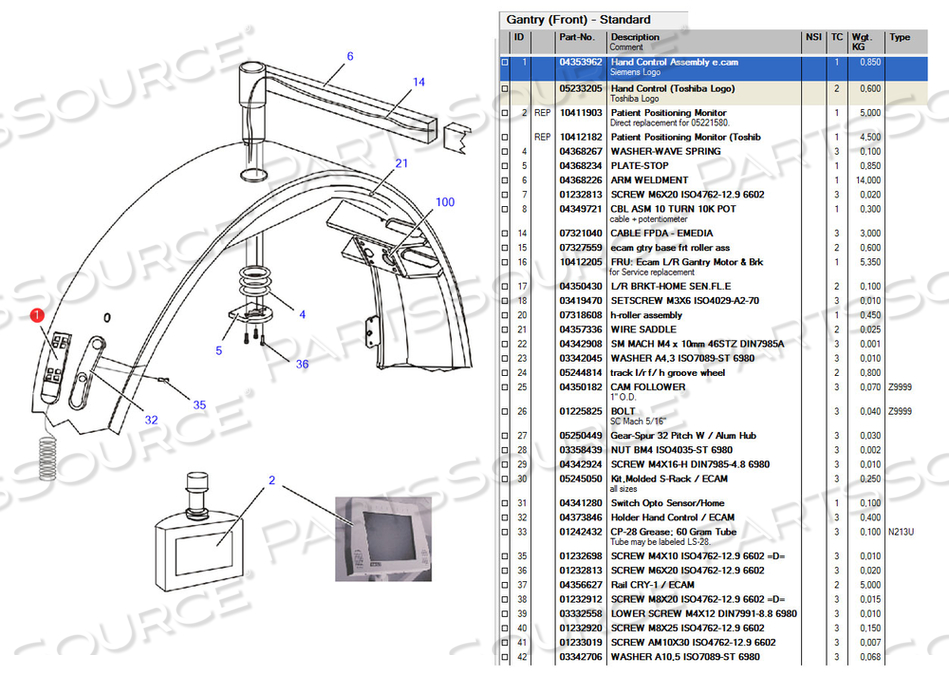
Task: Click callout number 35 on the diagram
Action: (199, 405)
